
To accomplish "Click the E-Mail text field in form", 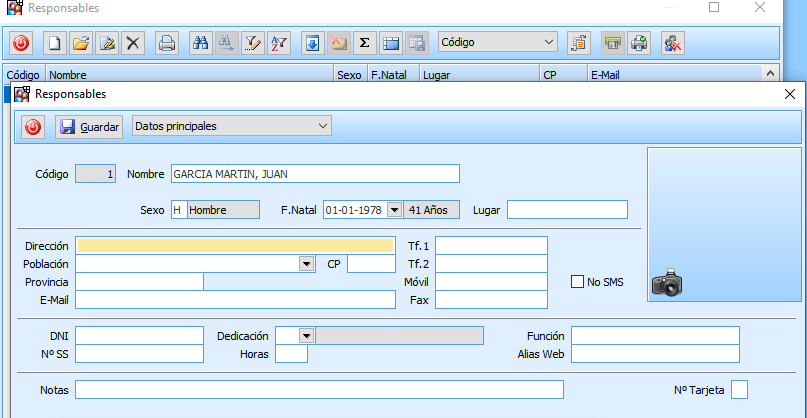I will [x=235, y=300].
